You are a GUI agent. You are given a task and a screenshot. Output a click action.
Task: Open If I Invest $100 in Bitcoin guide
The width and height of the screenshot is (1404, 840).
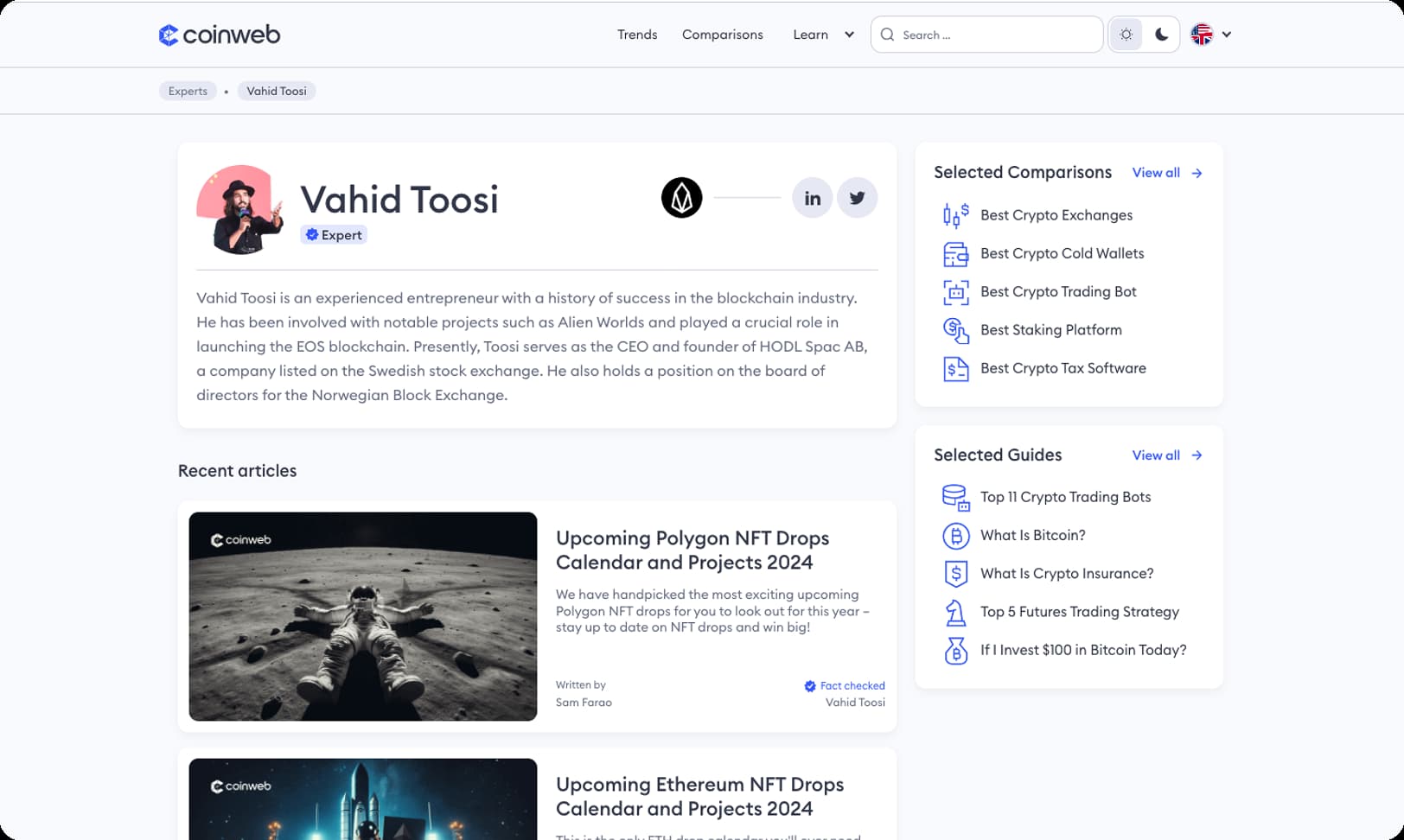(x=1083, y=650)
